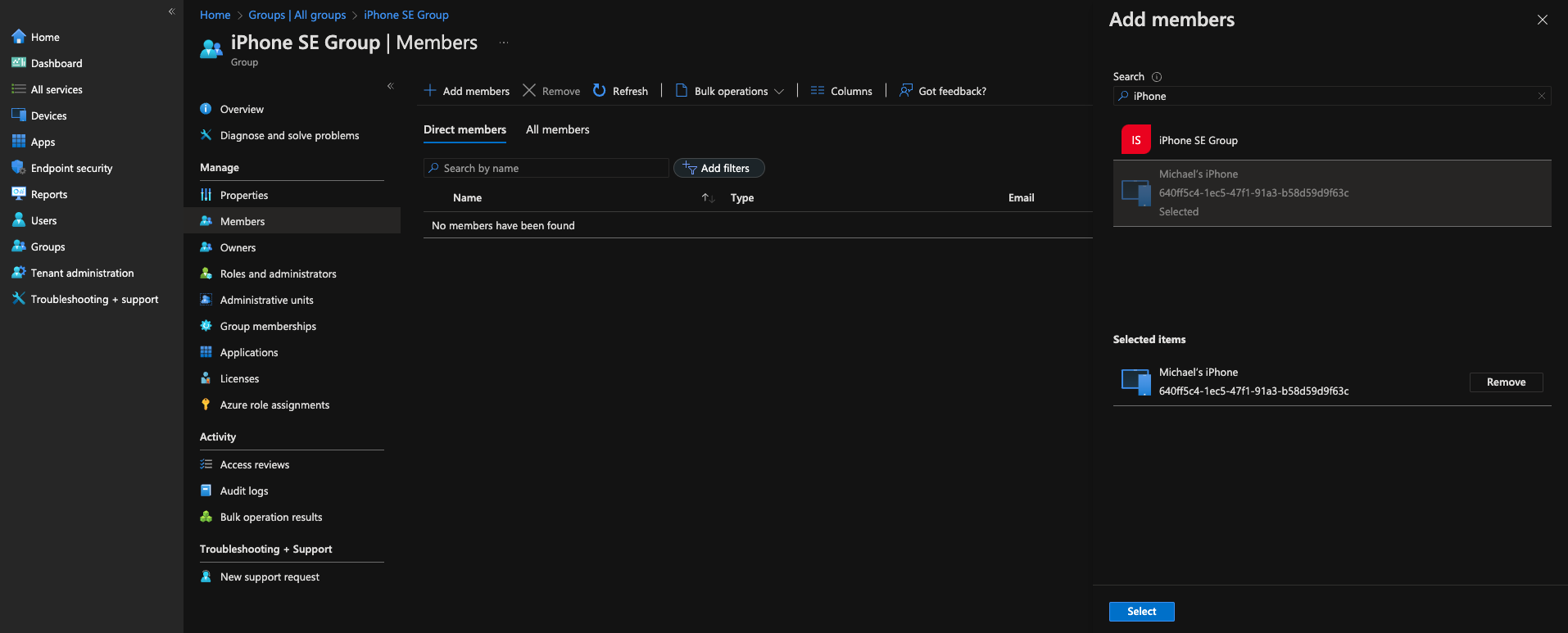Click the Bulk operation results icon
Viewport: 1568px width, 633px height.
(x=206, y=517)
